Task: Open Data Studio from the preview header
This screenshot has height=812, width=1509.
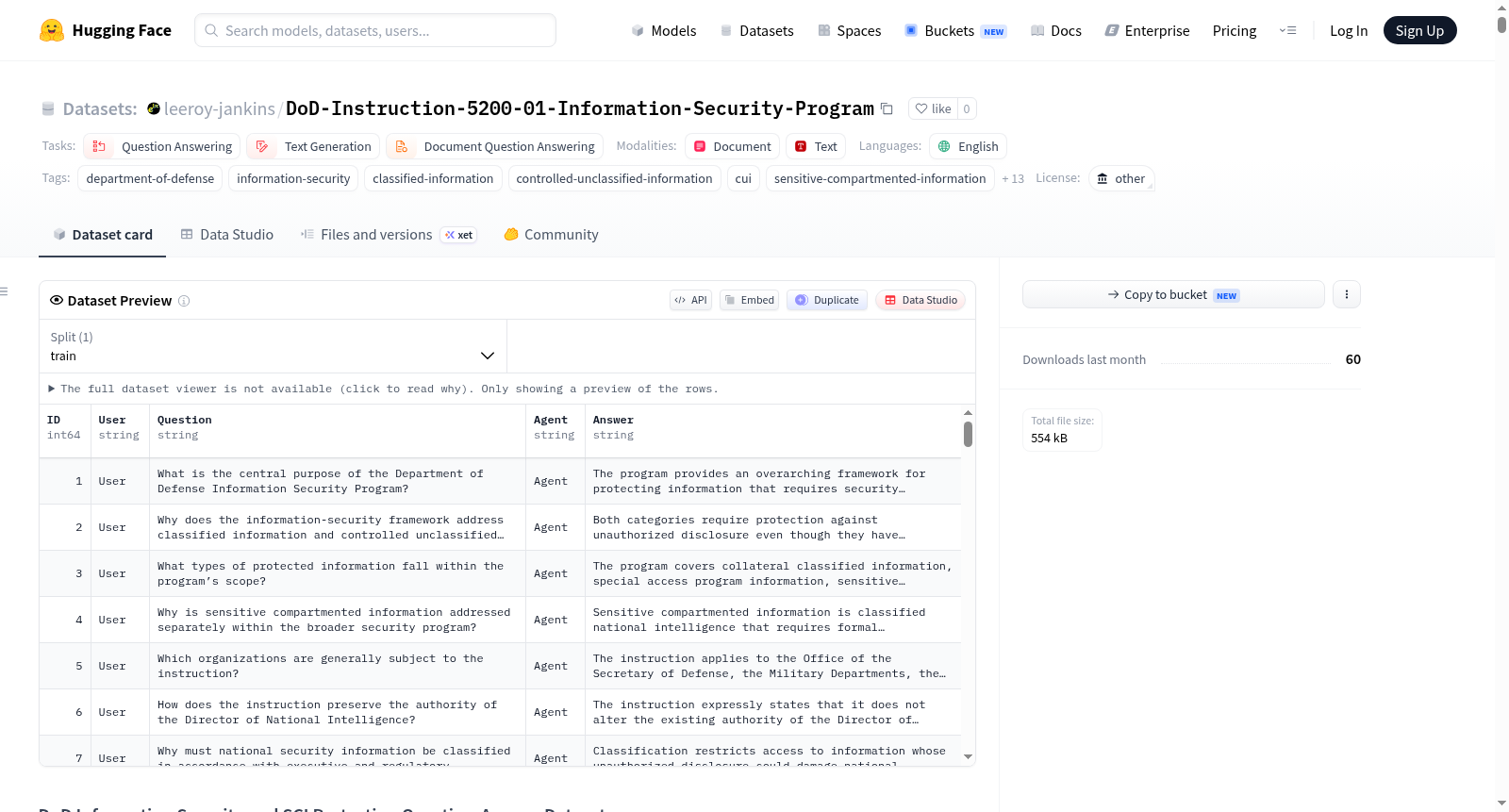Action: pyautogui.click(x=920, y=300)
